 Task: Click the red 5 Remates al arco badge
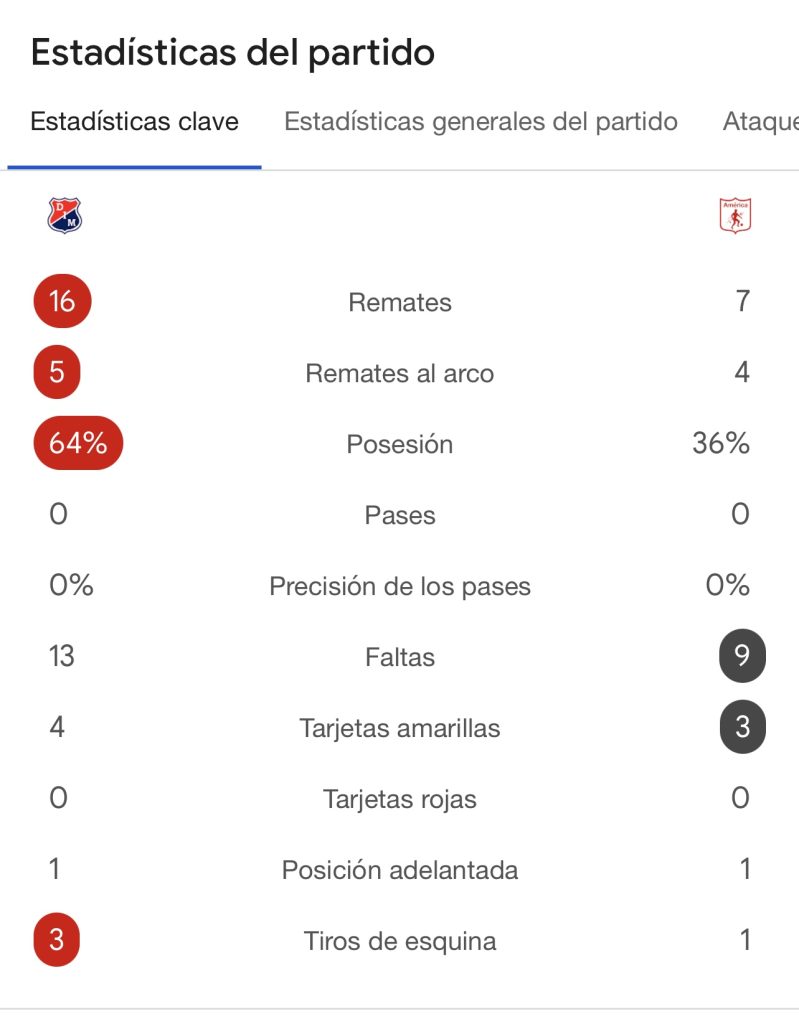pyautogui.click(x=57, y=372)
